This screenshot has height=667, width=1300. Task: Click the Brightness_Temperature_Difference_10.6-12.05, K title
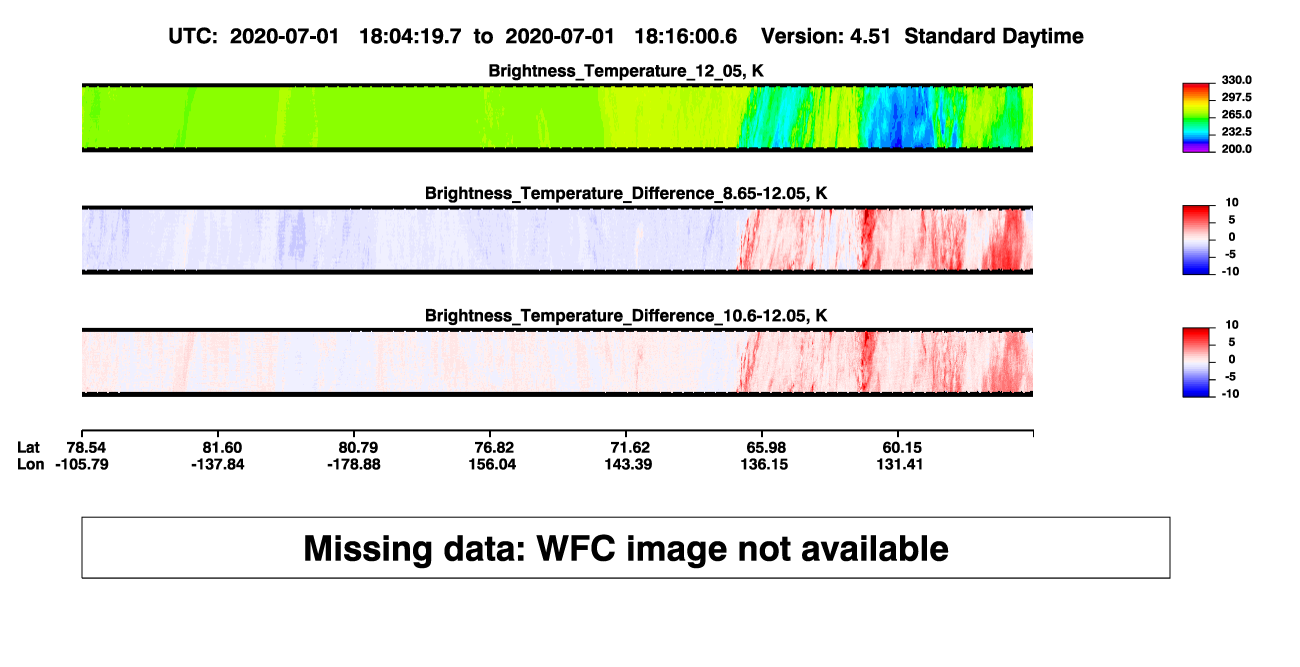(626, 316)
